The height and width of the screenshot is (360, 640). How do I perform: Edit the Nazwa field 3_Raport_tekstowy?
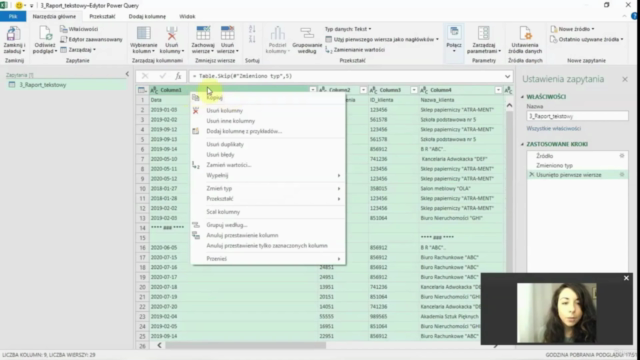(x=577, y=116)
